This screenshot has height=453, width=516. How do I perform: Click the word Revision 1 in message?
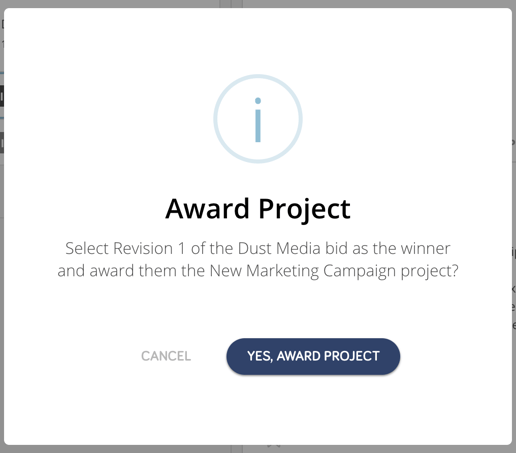click(149, 248)
